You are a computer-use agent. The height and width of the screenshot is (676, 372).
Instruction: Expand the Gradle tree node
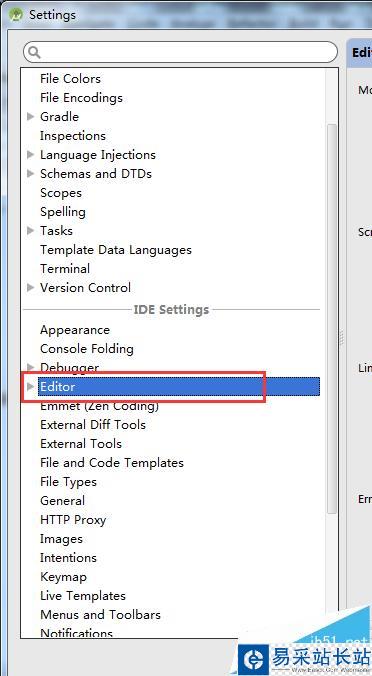coord(30,116)
